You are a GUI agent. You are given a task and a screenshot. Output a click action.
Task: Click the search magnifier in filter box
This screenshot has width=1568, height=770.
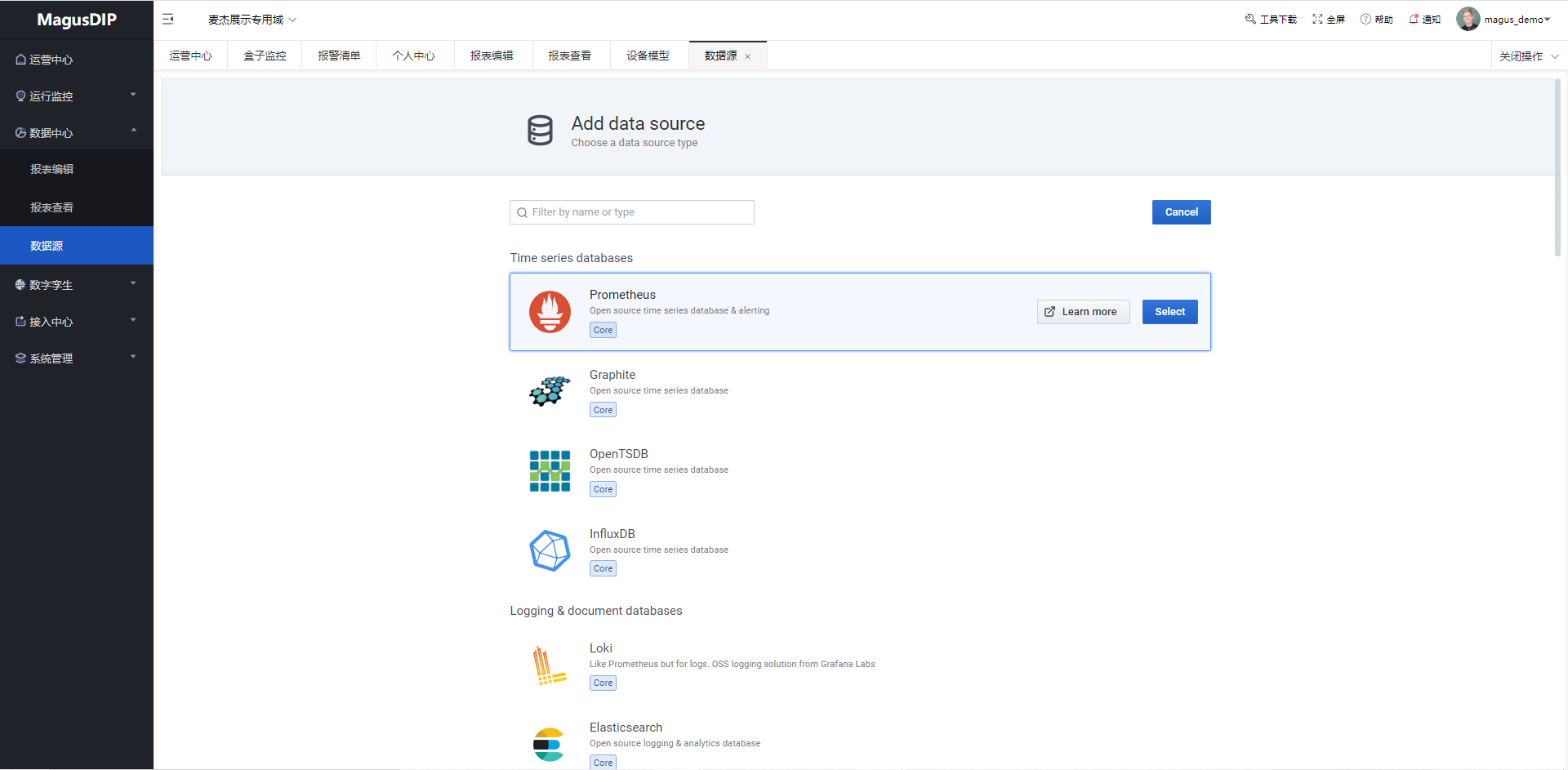(523, 213)
